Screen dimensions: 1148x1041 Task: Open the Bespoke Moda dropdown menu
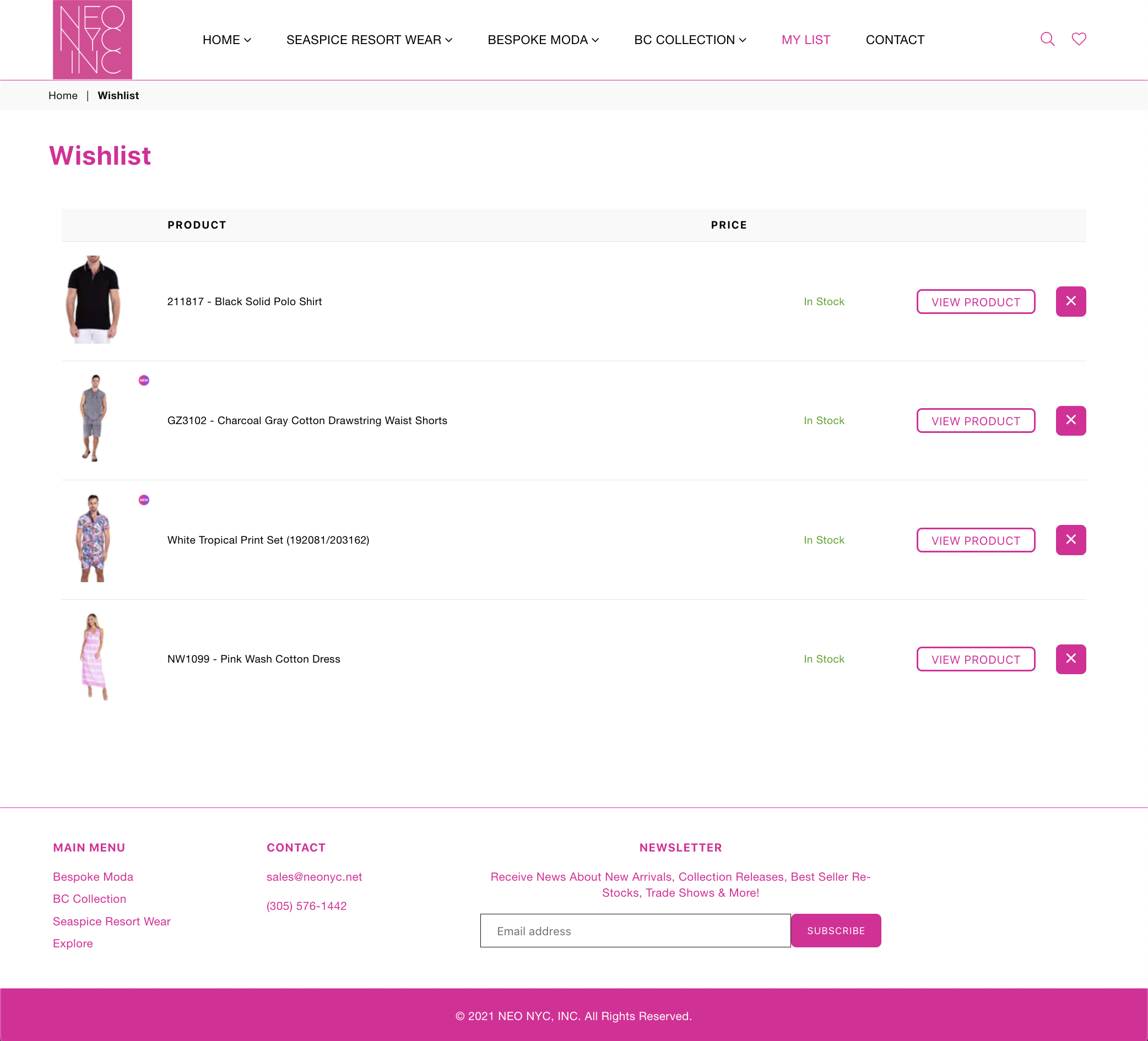click(x=543, y=40)
